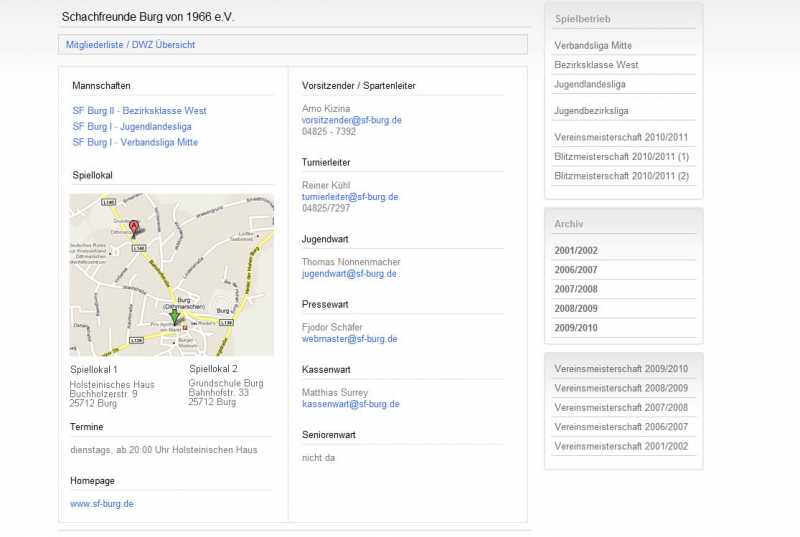Image resolution: width=800 pixels, height=537 pixels.
Task: Open the 2001/2002 archive season
Action: coord(576,251)
